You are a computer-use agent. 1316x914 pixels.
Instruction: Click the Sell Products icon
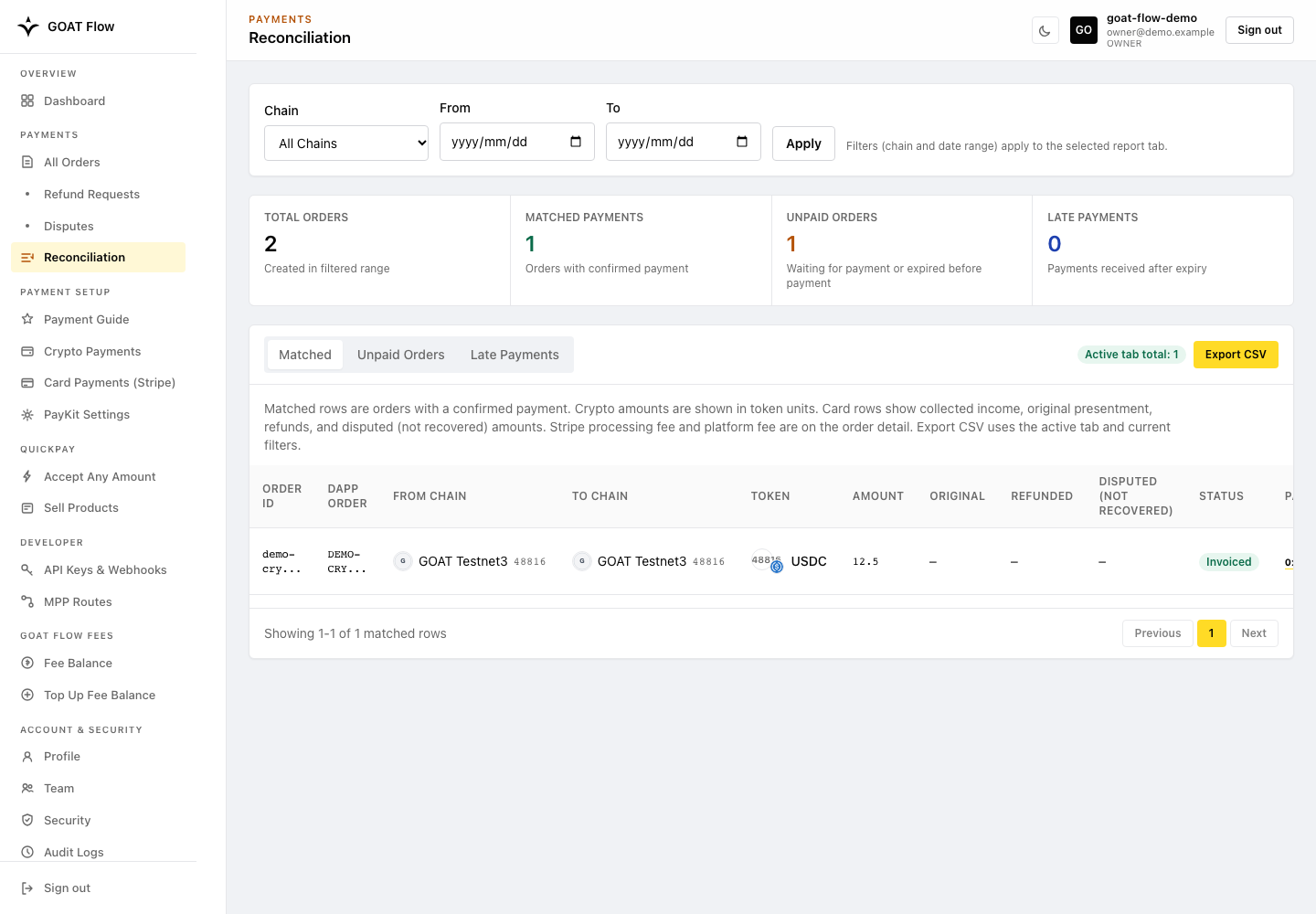click(27, 508)
